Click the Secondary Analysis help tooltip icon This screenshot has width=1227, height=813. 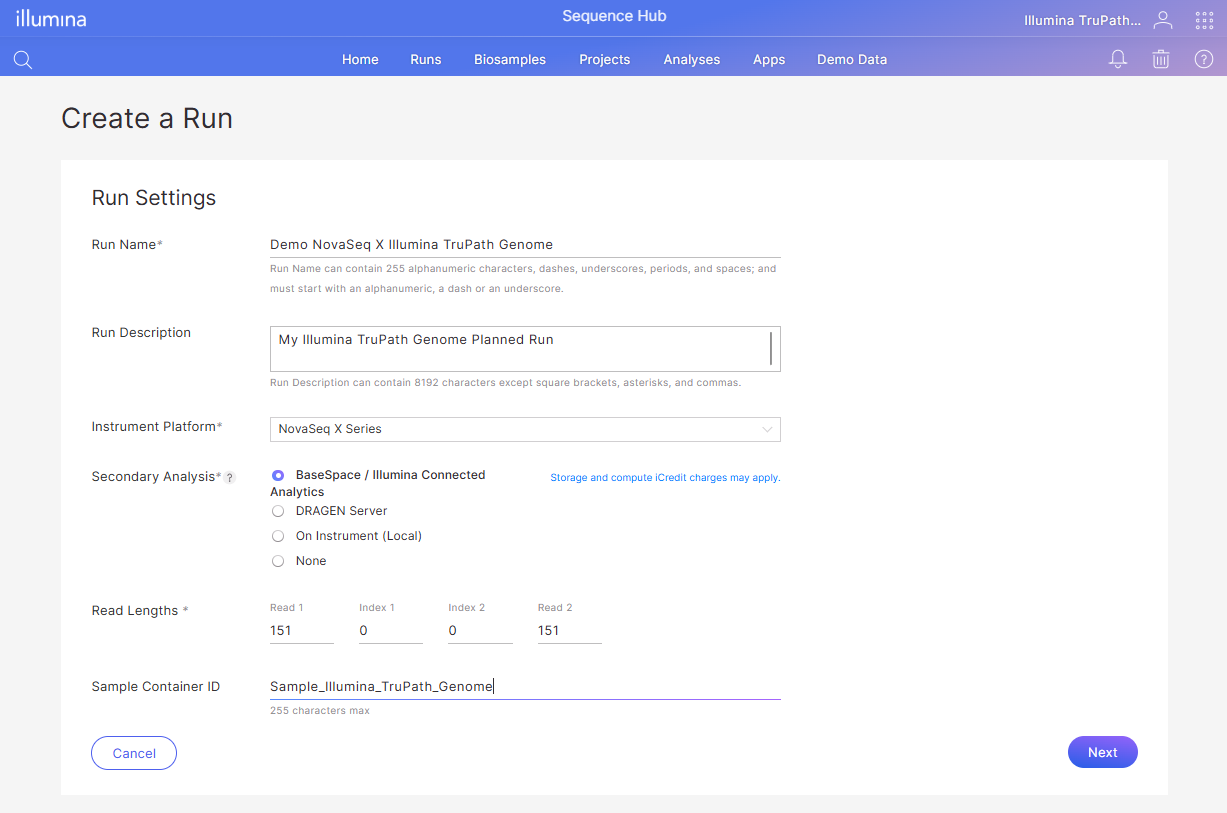tap(229, 478)
